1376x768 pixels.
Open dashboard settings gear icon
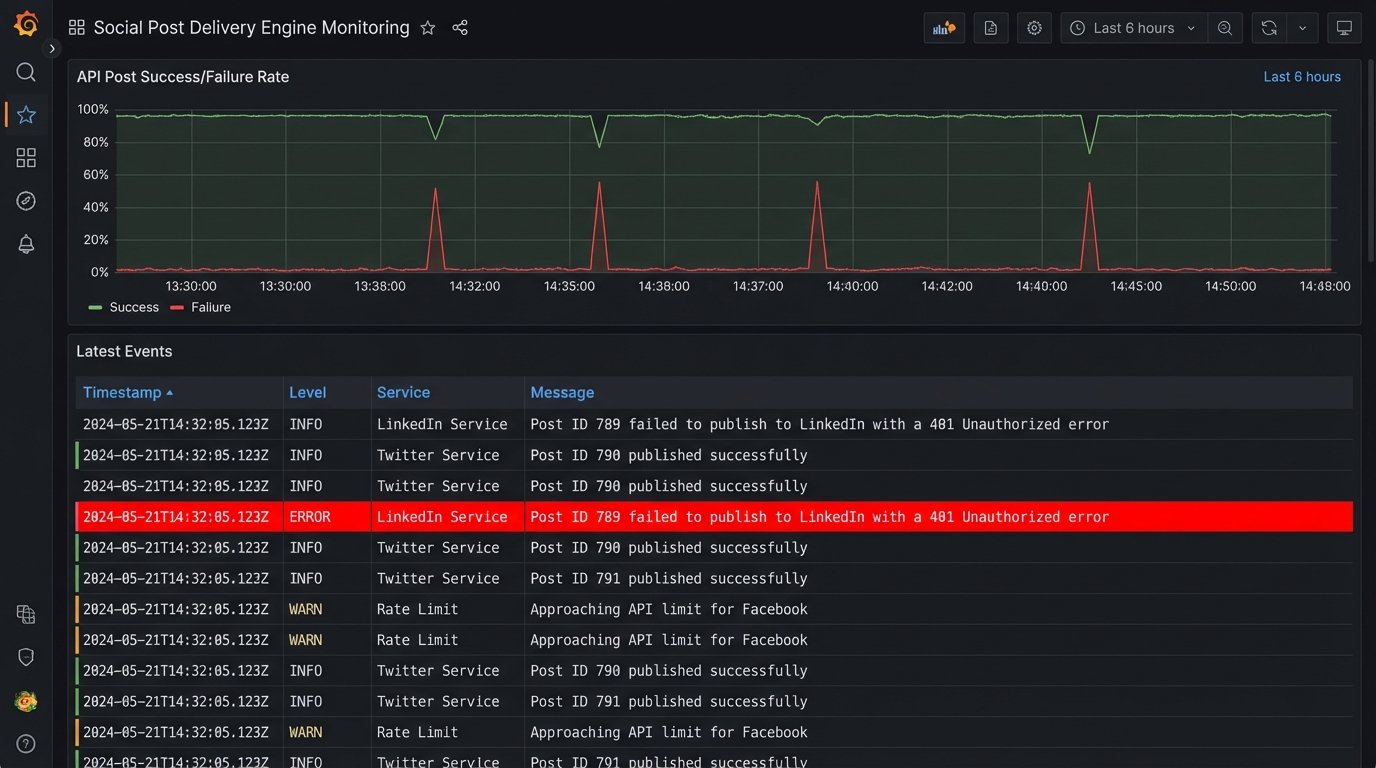pyautogui.click(x=1034, y=28)
